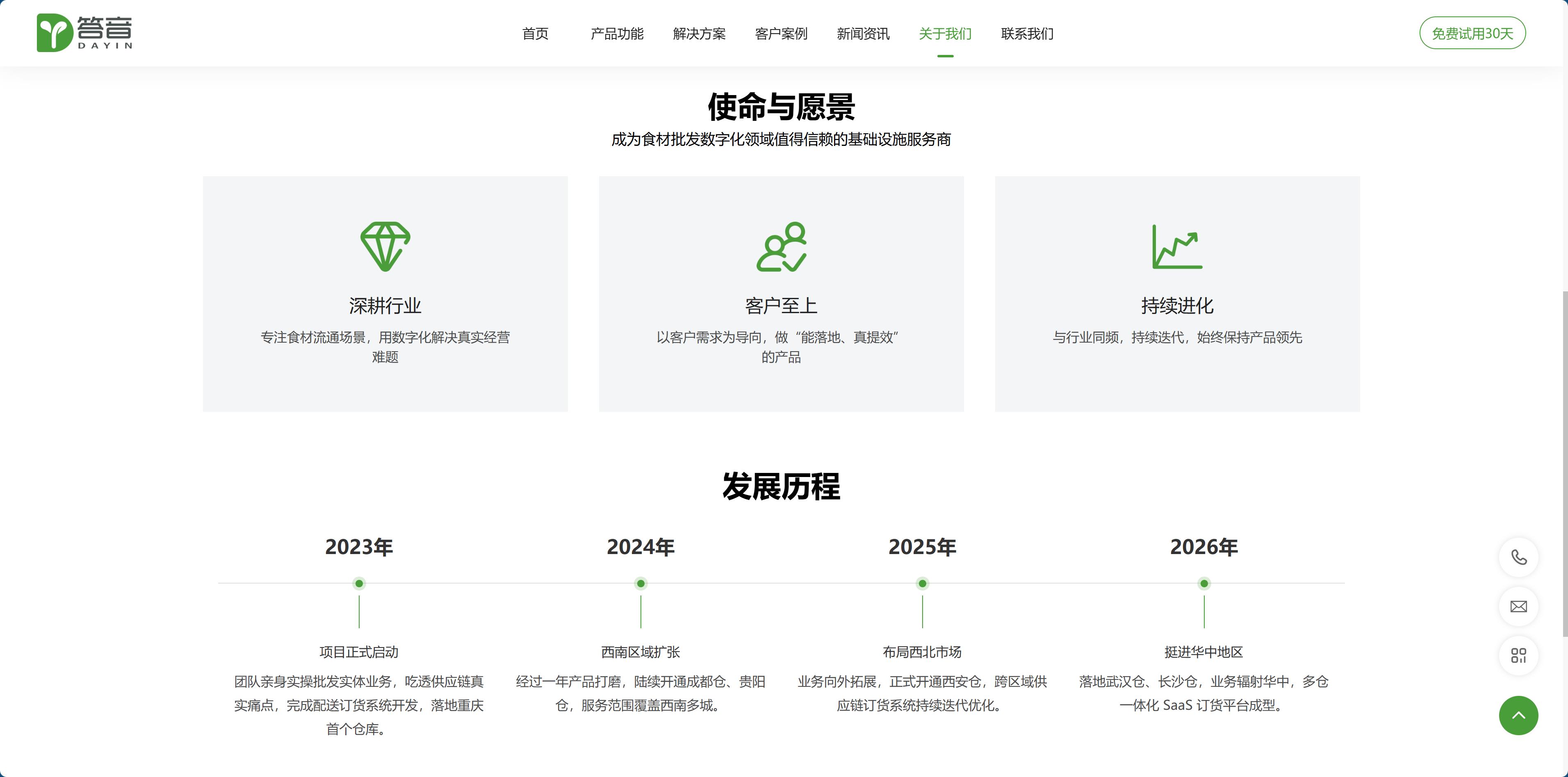Screen dimensions: 1568x777
Task: Select the 2024年 timeline dot
Action: (641, 584)
